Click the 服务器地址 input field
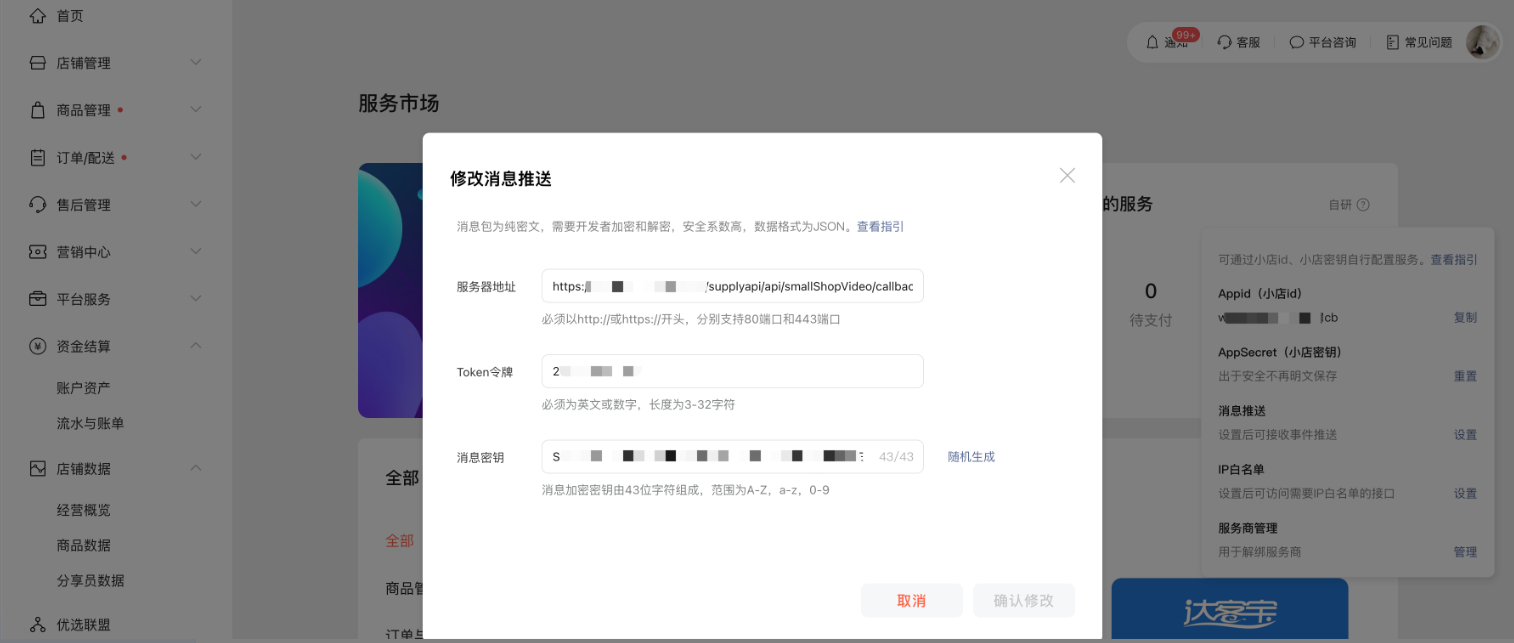 coord(732,286)
